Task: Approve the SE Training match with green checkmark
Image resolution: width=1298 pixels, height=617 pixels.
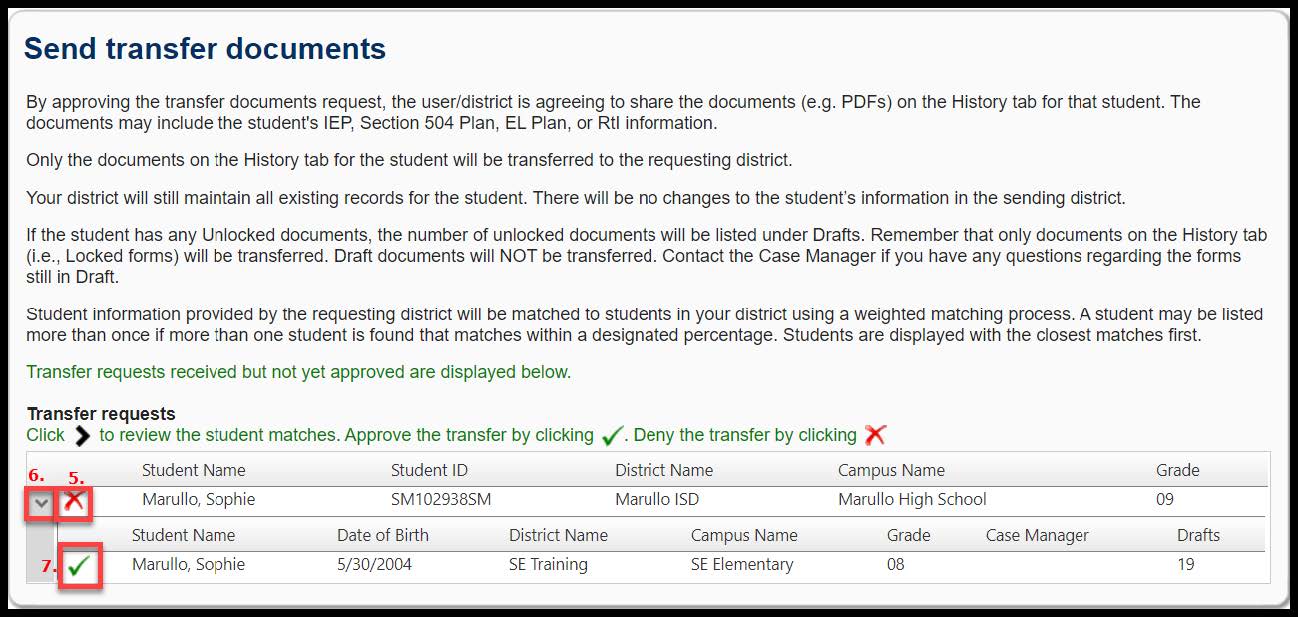Action: pos(80,566)
